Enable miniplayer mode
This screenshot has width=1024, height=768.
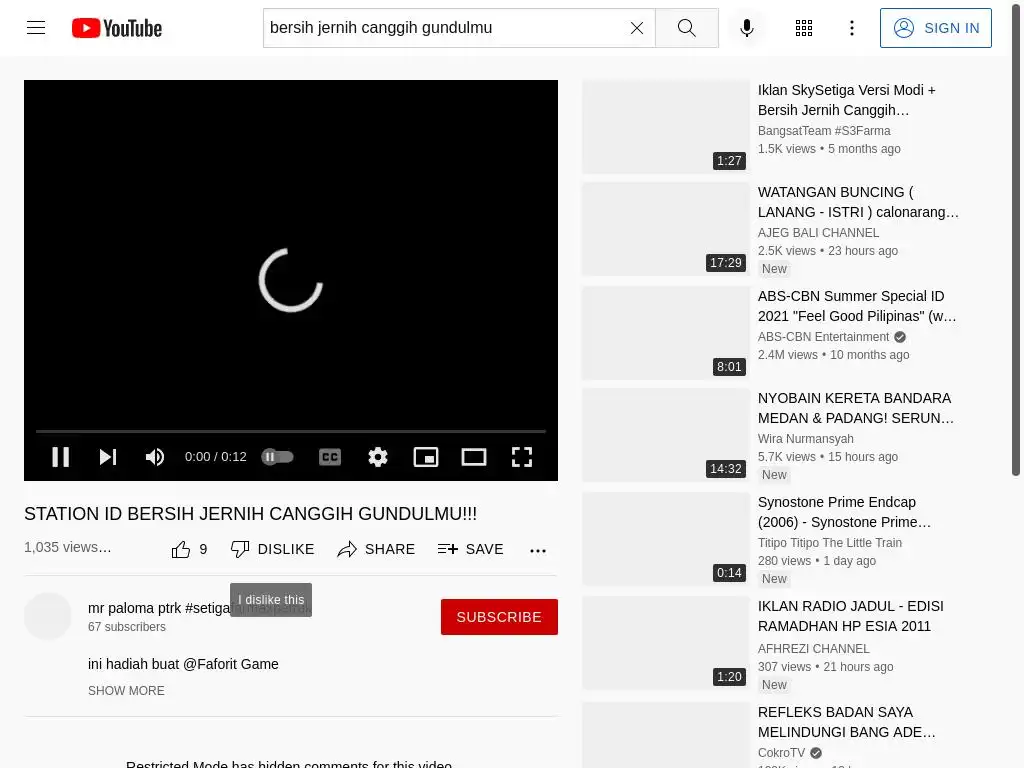coord(426,456)
